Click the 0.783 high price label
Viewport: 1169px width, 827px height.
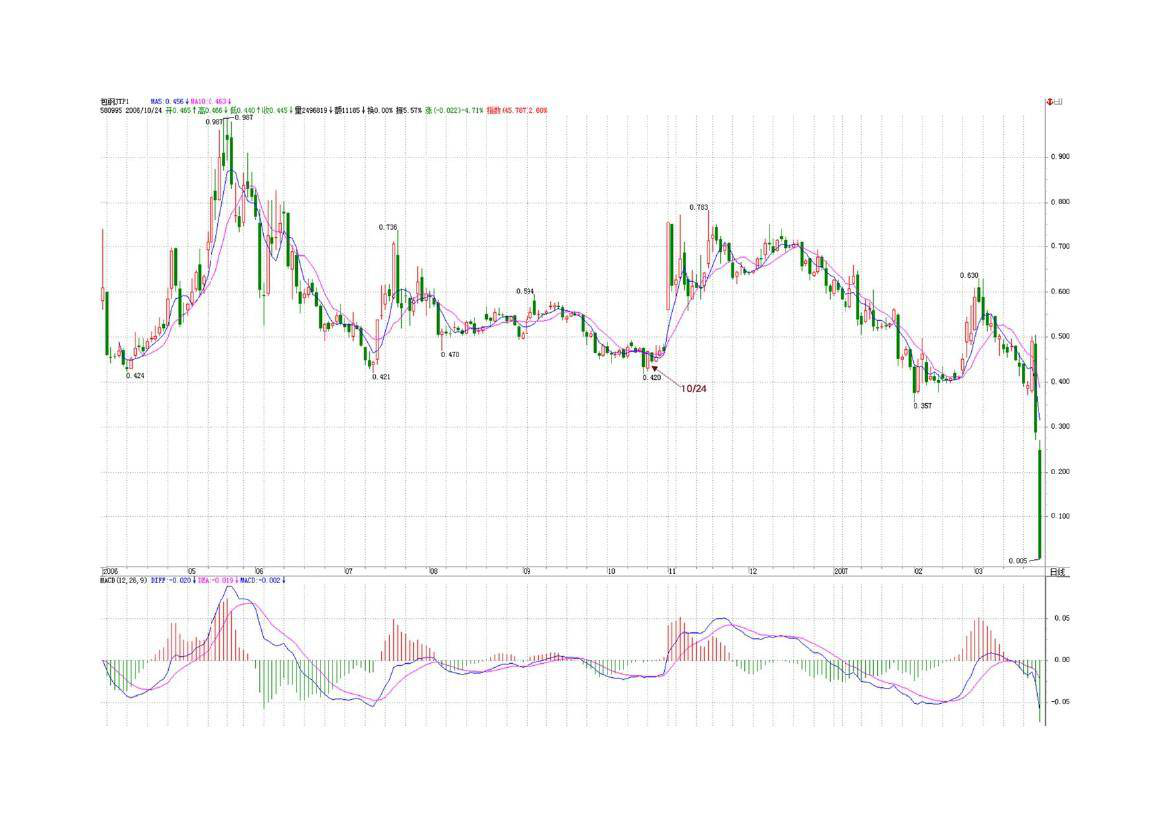click(699, 207)
